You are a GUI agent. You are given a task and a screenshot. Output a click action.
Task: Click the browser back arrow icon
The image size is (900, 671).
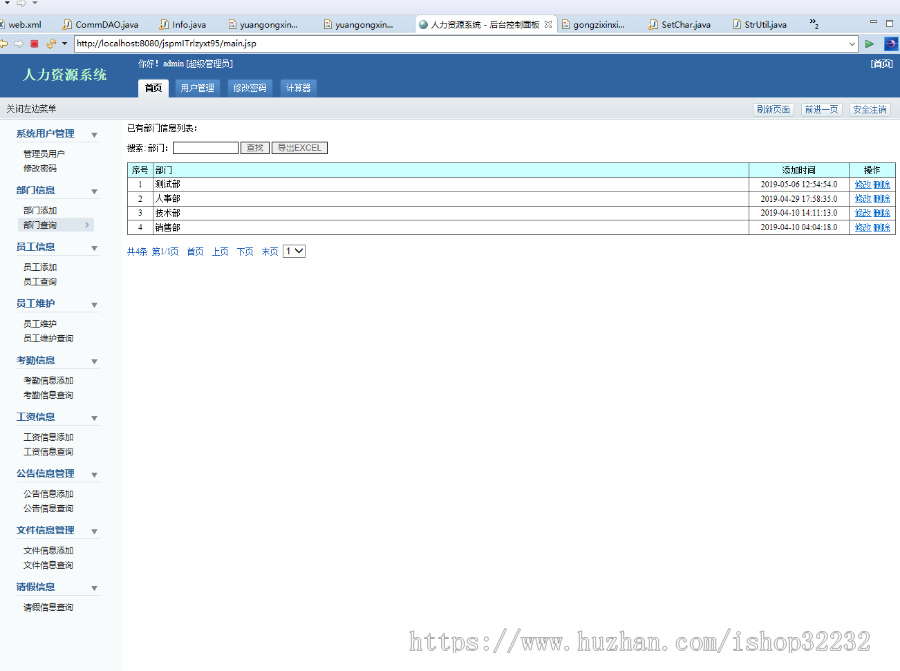click(3, 44)
